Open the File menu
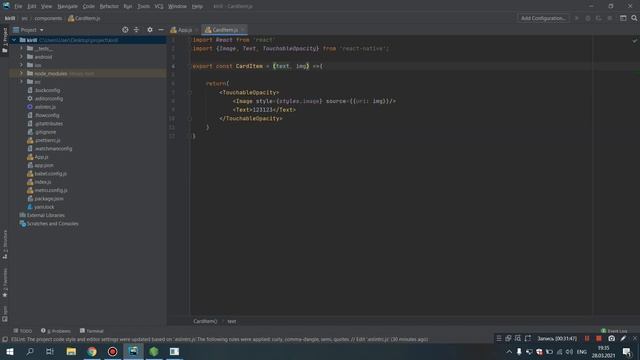 [18, 6]
